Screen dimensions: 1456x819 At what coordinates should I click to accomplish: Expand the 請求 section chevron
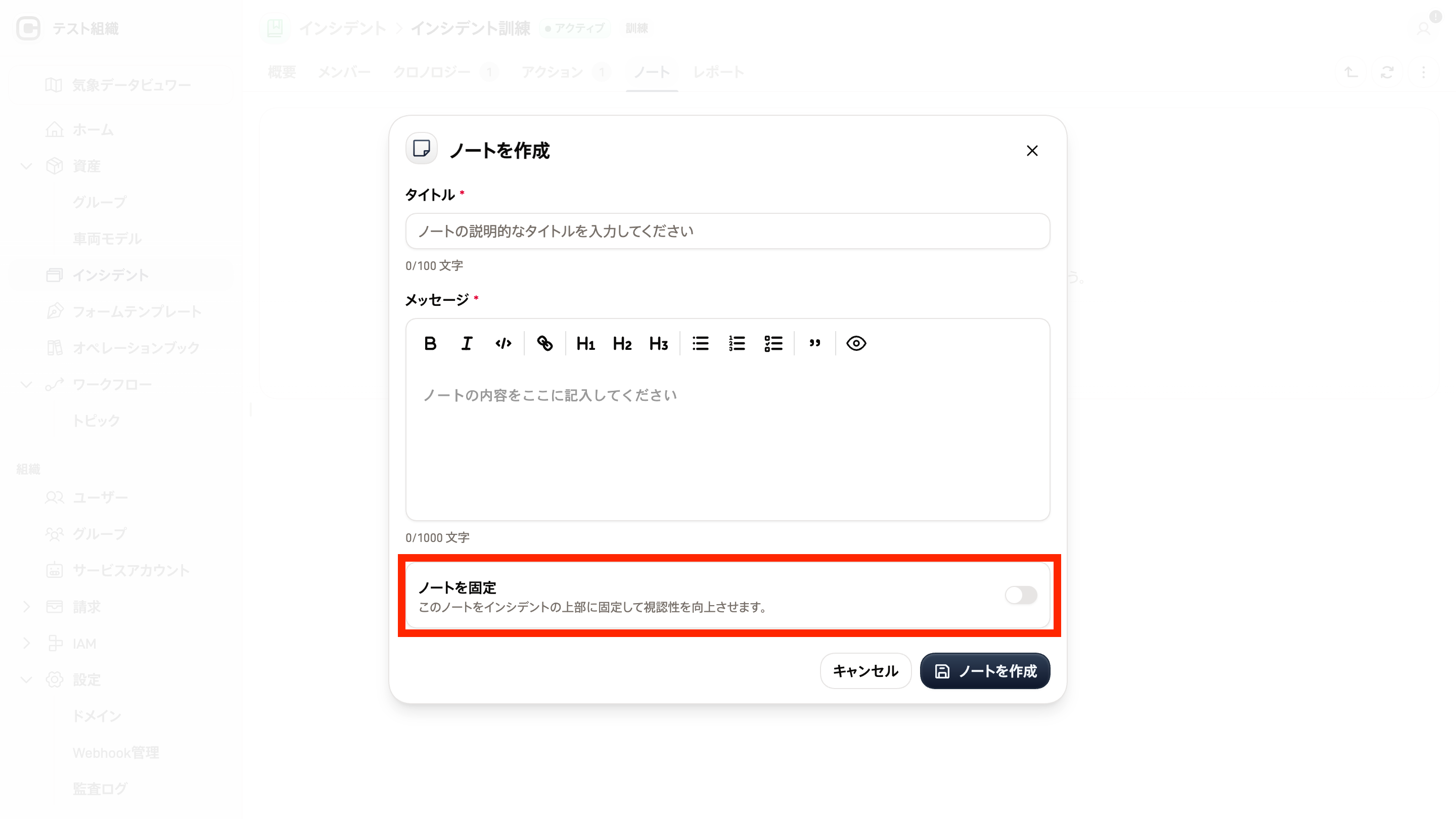click(26, 607)
